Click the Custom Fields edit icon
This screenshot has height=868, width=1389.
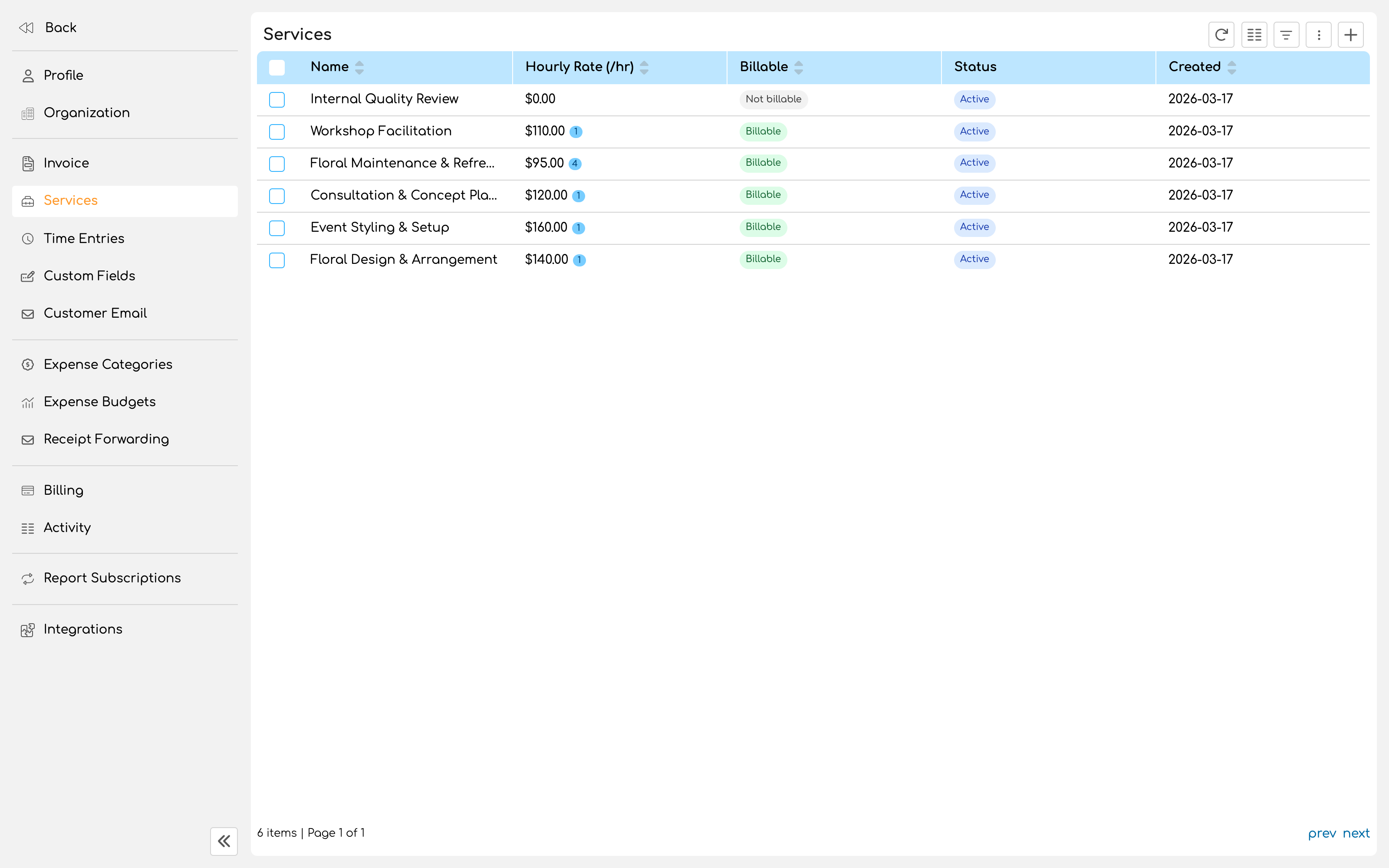[x=27, y=276]
